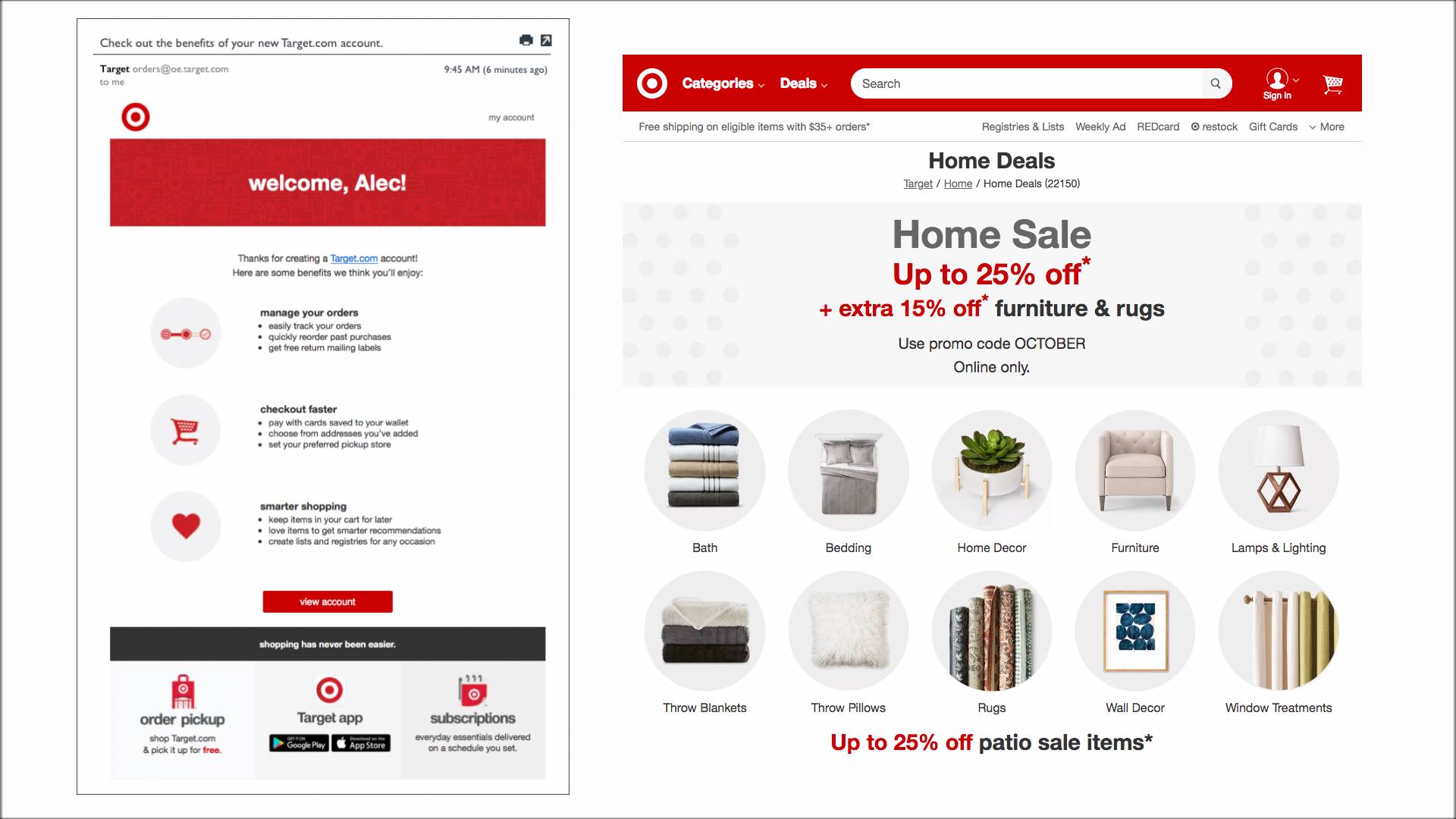The image size is (1456, 819).
Task: Click the REDcard menu item
Action: pos(1157,126)
